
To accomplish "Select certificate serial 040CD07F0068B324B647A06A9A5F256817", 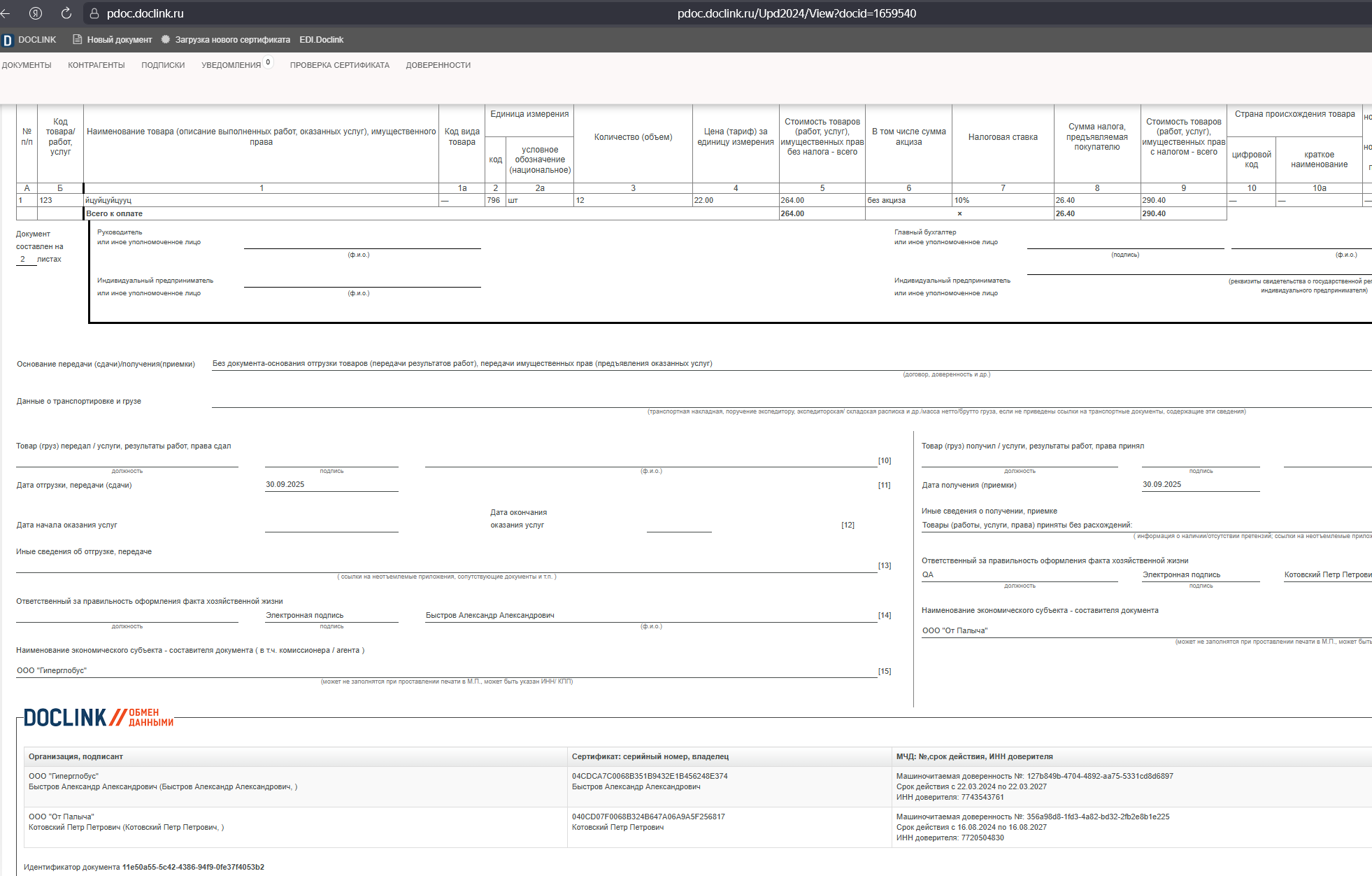I will tap(648, 817).
